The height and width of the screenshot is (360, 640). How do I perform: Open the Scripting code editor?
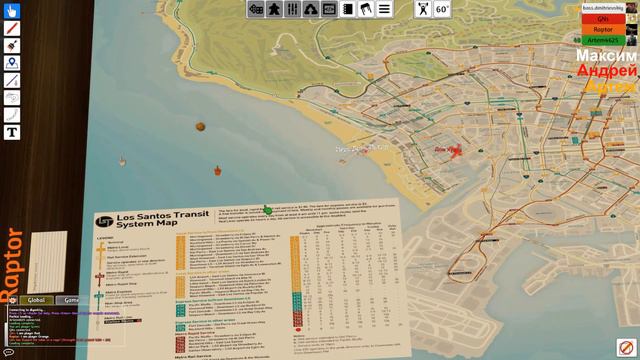(x=329, y=9)
